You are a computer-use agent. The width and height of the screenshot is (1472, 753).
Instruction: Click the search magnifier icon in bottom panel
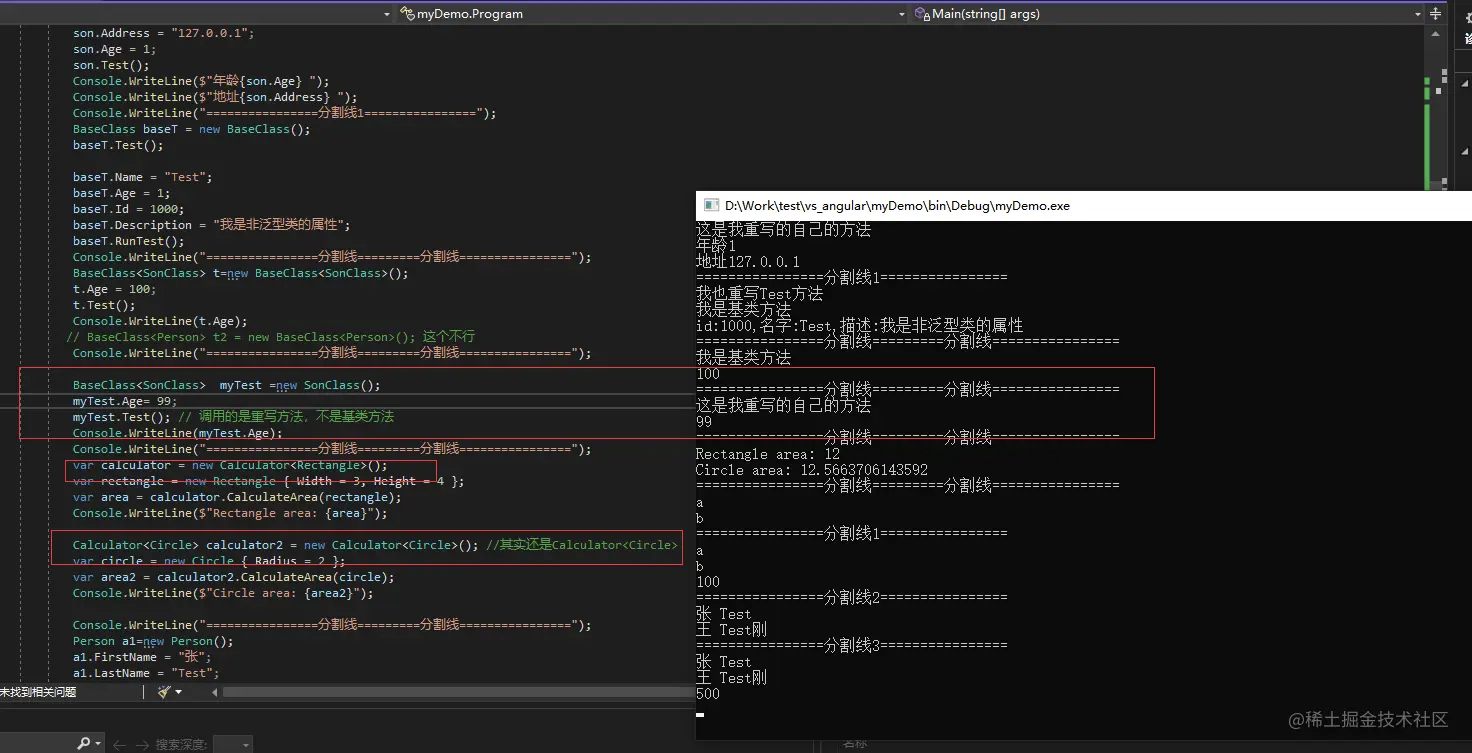[x=83, y=744]
